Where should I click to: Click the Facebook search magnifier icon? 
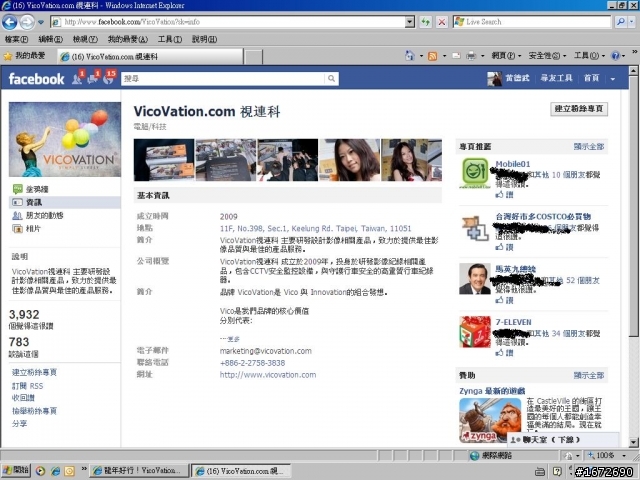pos(331,78)
